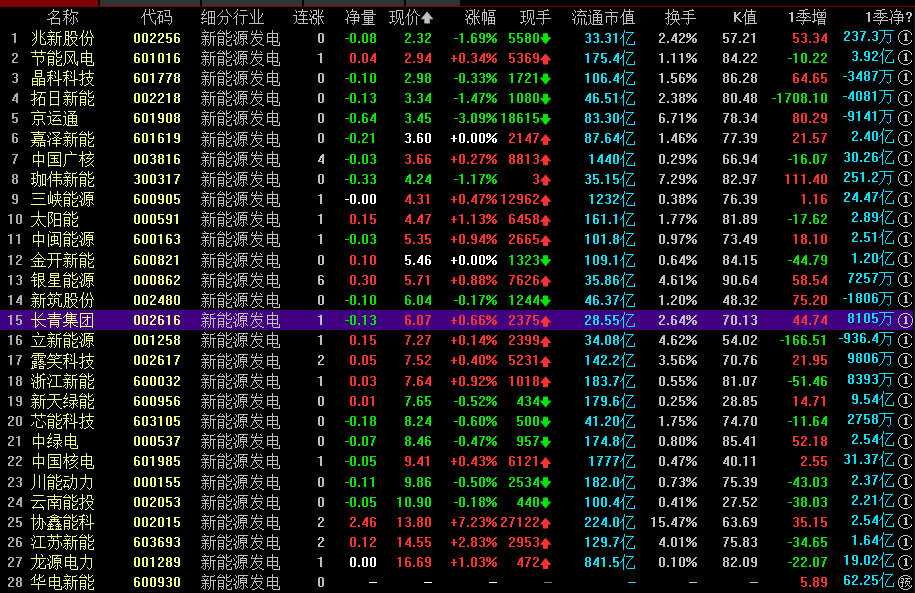The width and height of the screenshot is (915, 593).
Task: Click the circled info icon in 节能风电 row
Action: click(905, 58)
